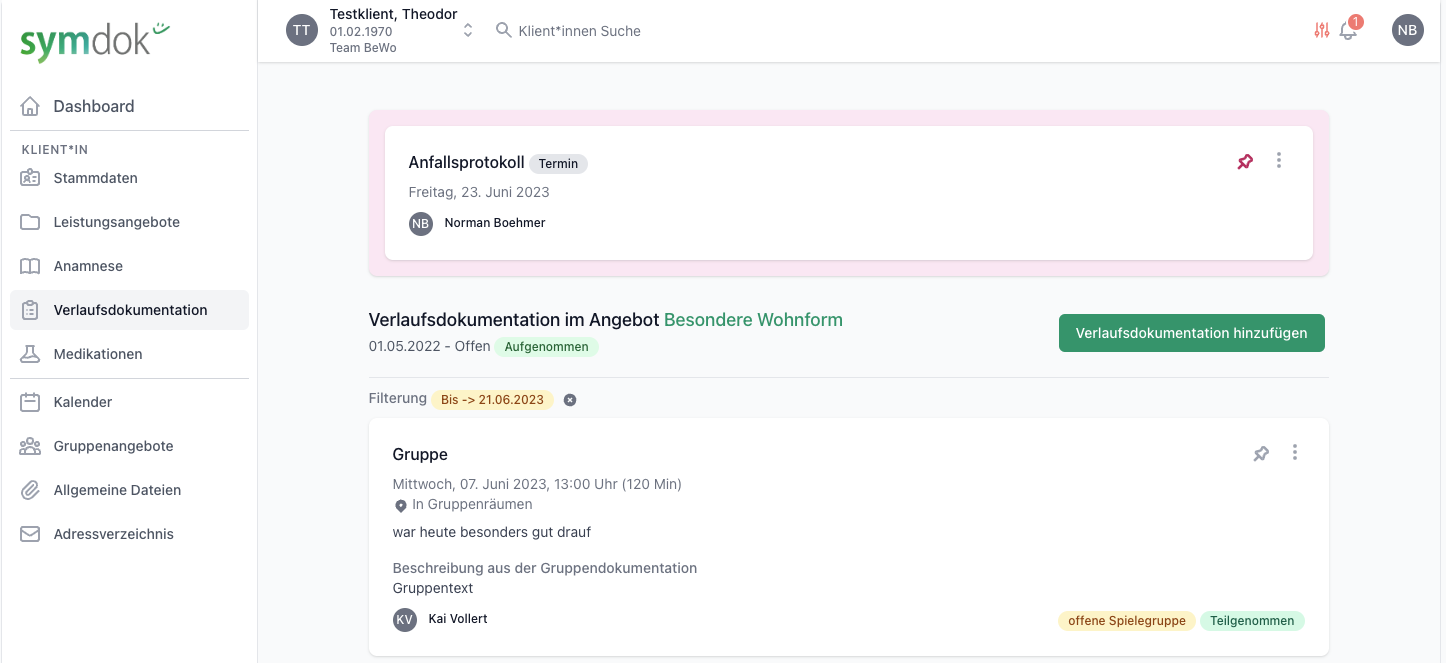Click 'war heute besonders gut drauf' text

[492, 532]
